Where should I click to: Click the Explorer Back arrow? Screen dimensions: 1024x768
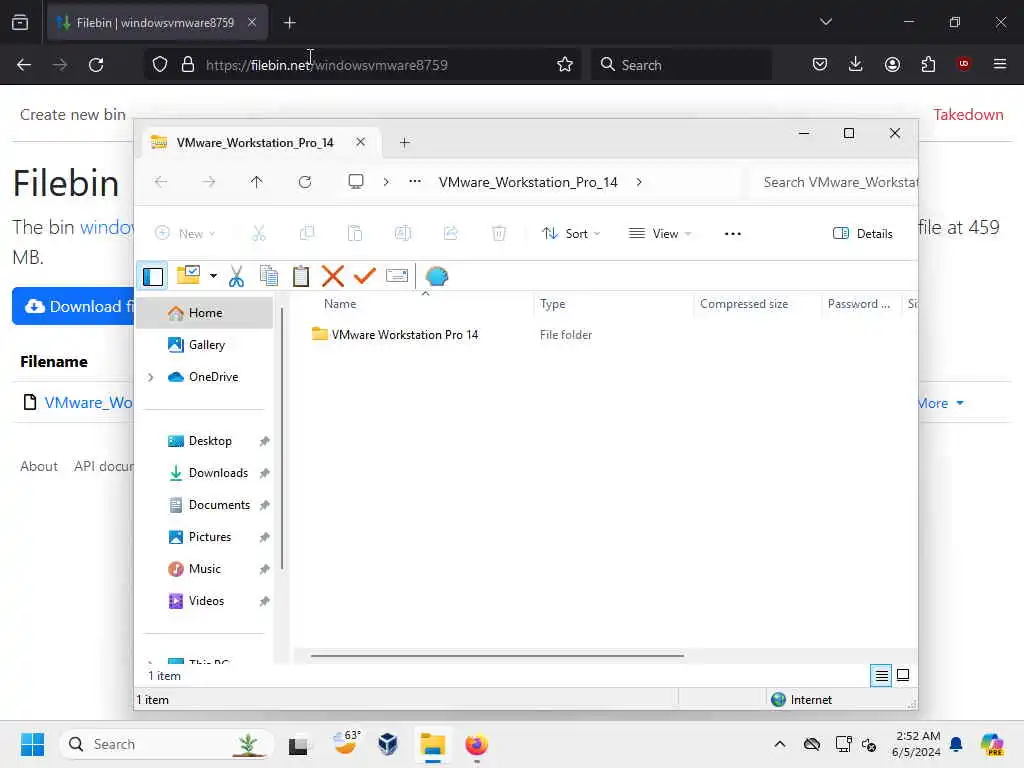pos(161,182)
